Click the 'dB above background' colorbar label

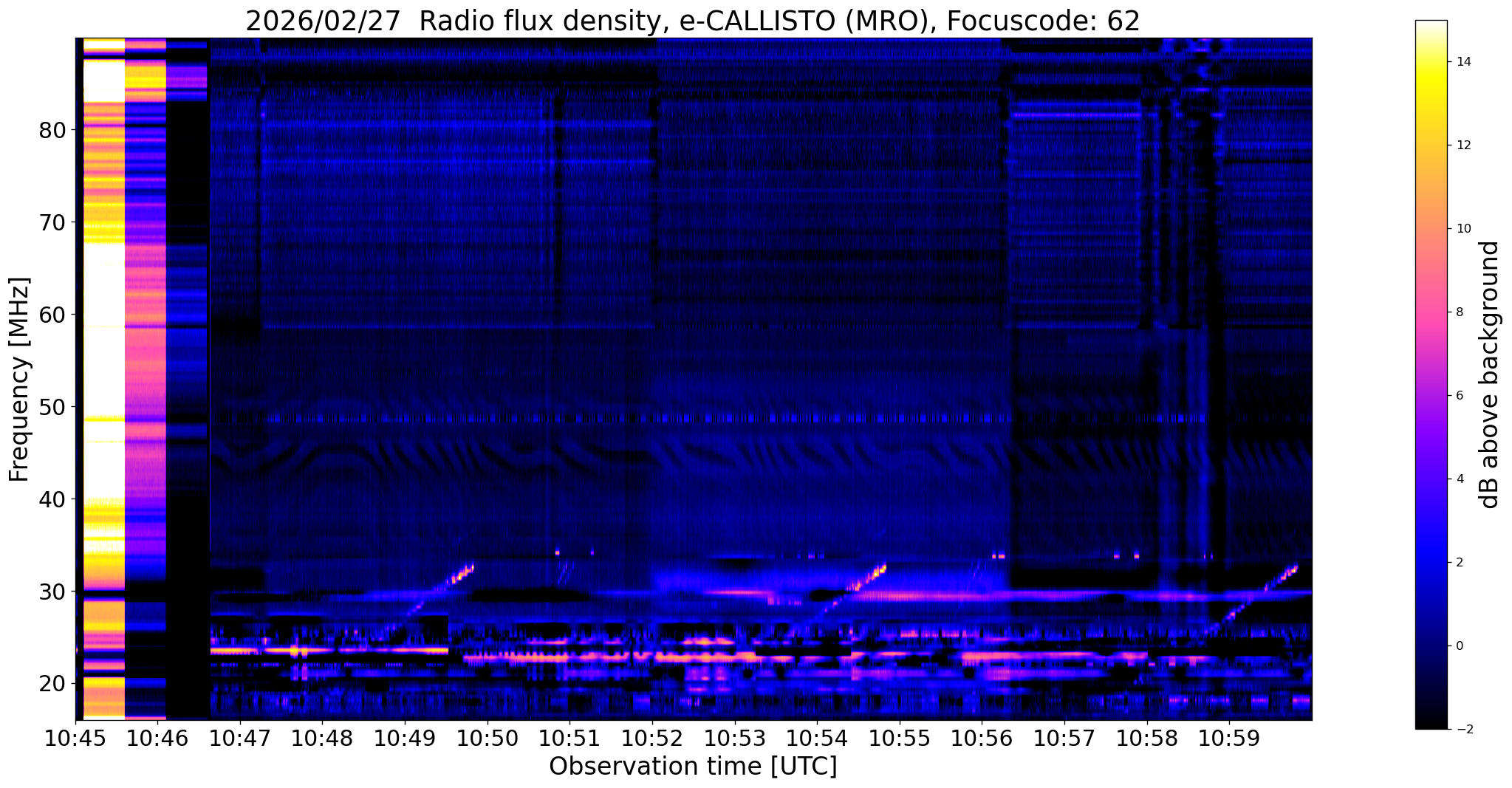point(1491,374)
